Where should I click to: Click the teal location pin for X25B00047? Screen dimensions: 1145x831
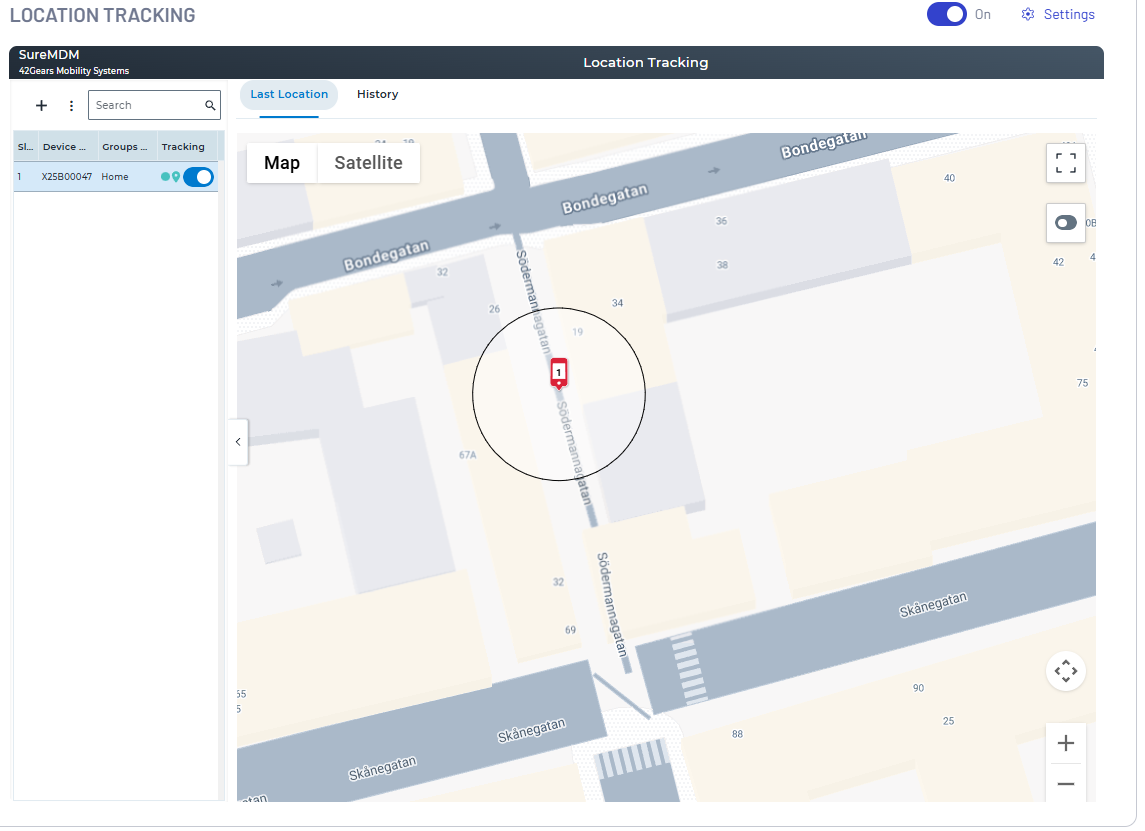176,177
